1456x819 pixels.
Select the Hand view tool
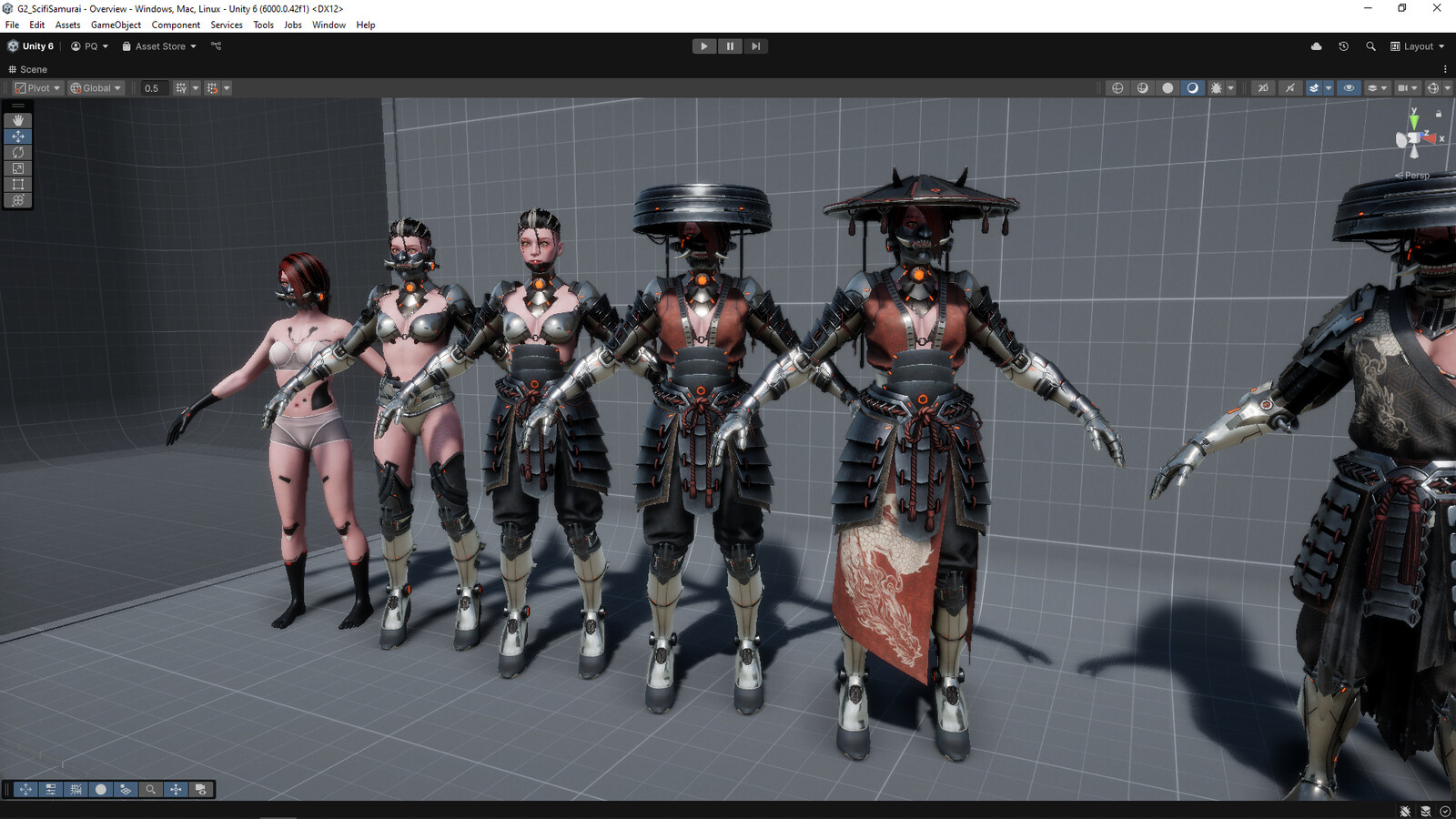[x=18, y=120]
